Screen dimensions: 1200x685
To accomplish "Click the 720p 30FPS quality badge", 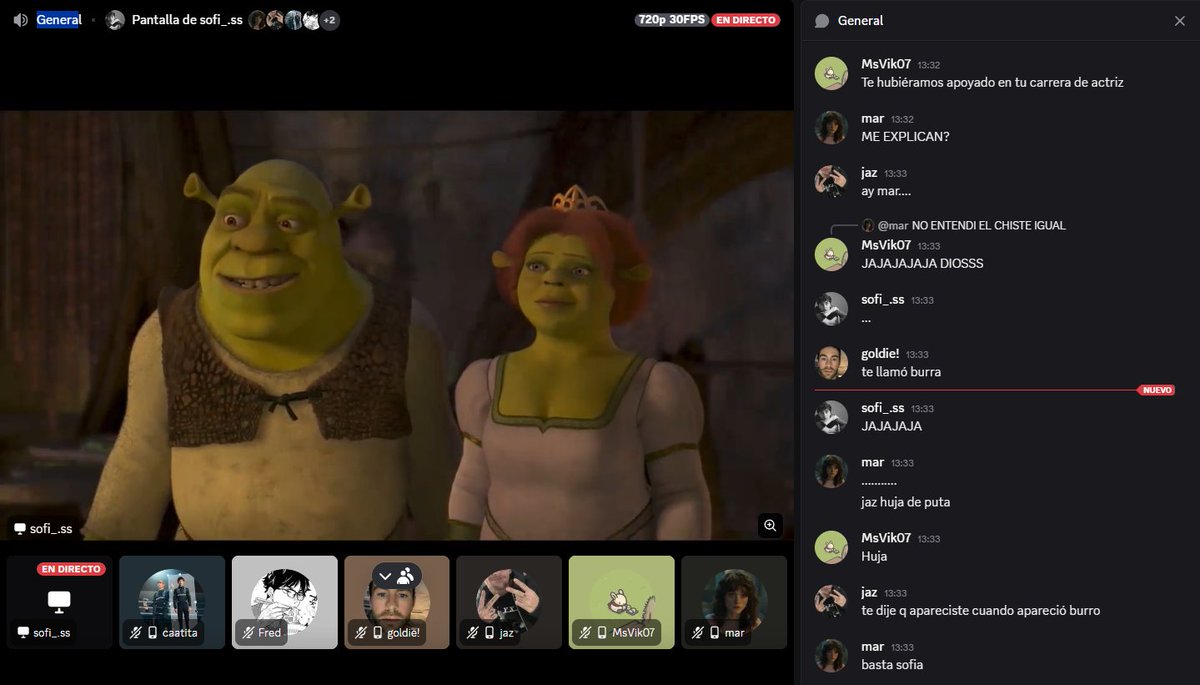I will pyautogui.click(x=671, y=20).
